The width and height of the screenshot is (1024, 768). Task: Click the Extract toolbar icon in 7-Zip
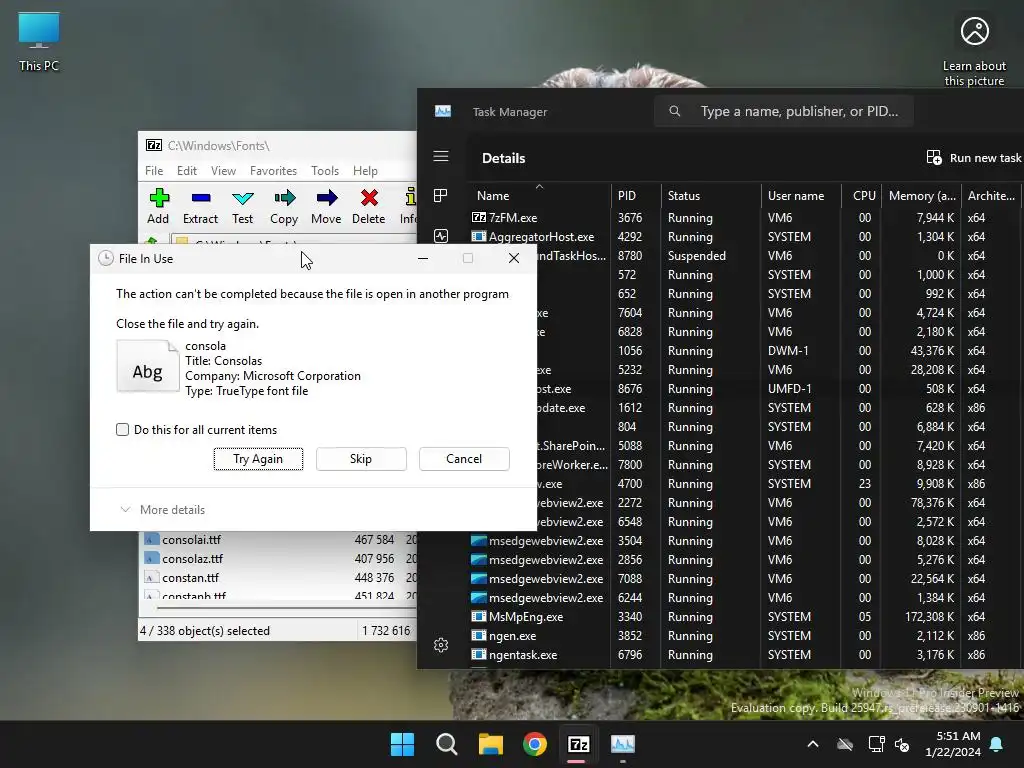[200, 198]
